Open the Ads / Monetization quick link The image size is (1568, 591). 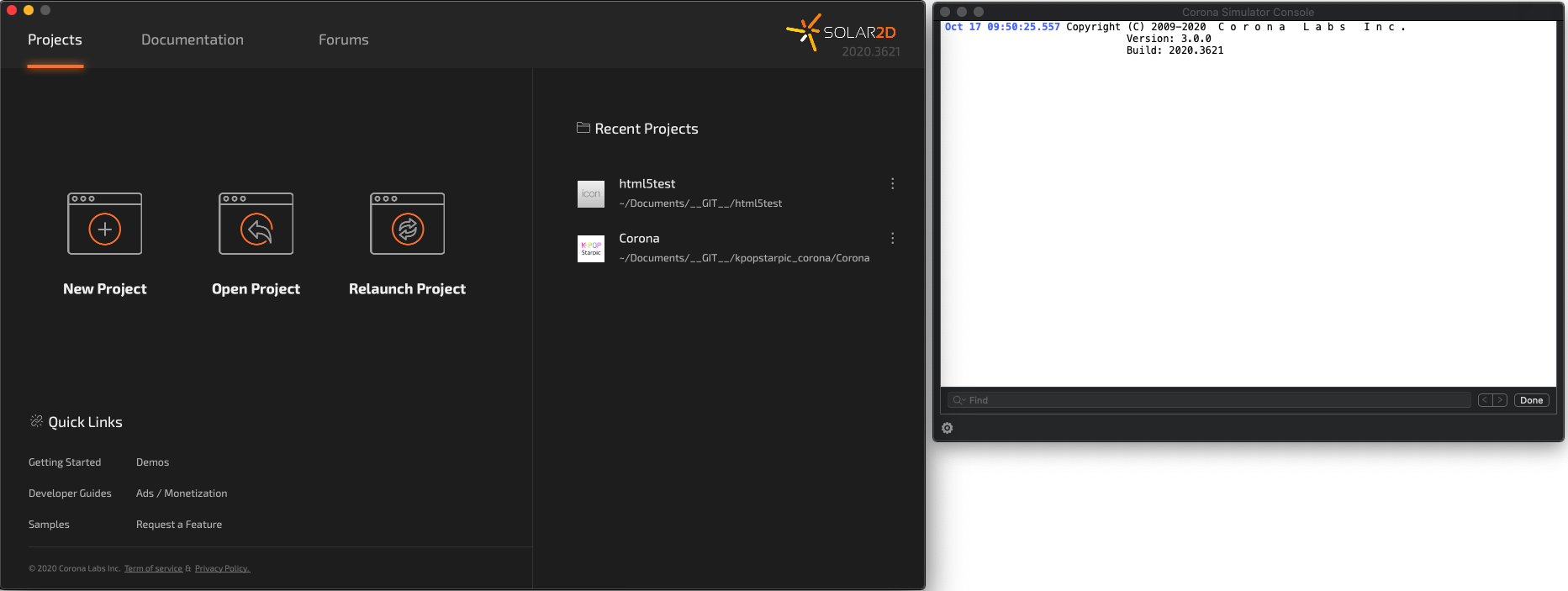point(182,493)
